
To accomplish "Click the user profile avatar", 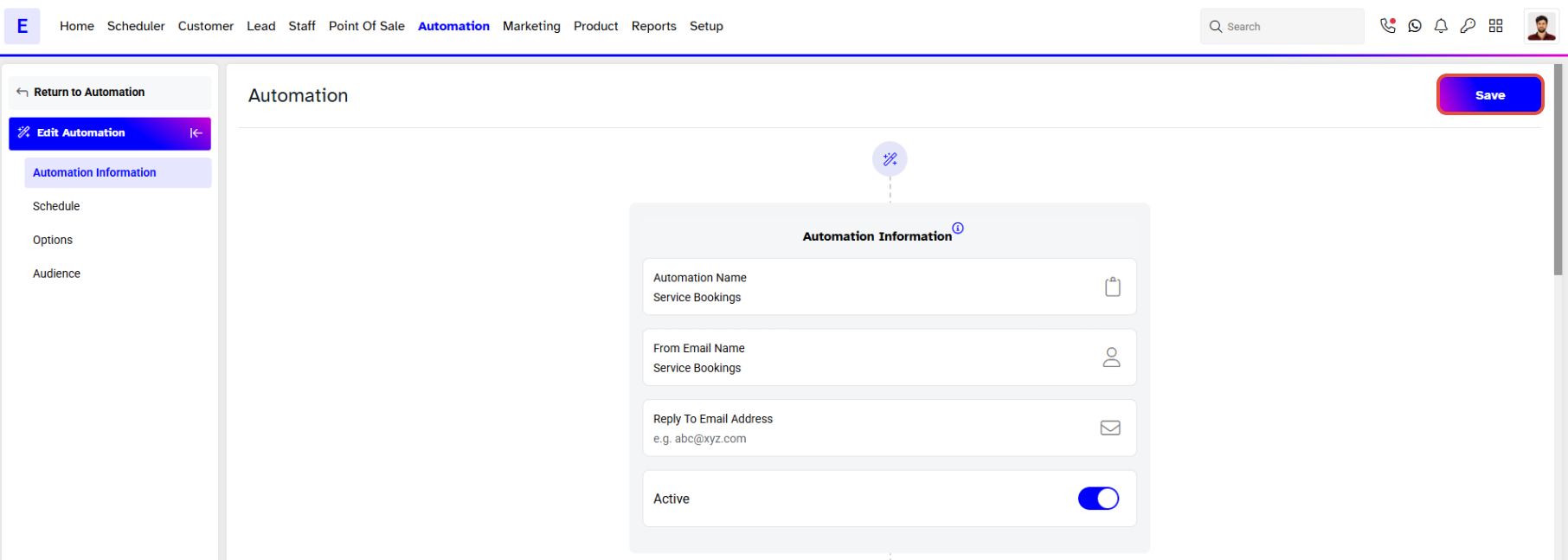I will point(1540,26).
